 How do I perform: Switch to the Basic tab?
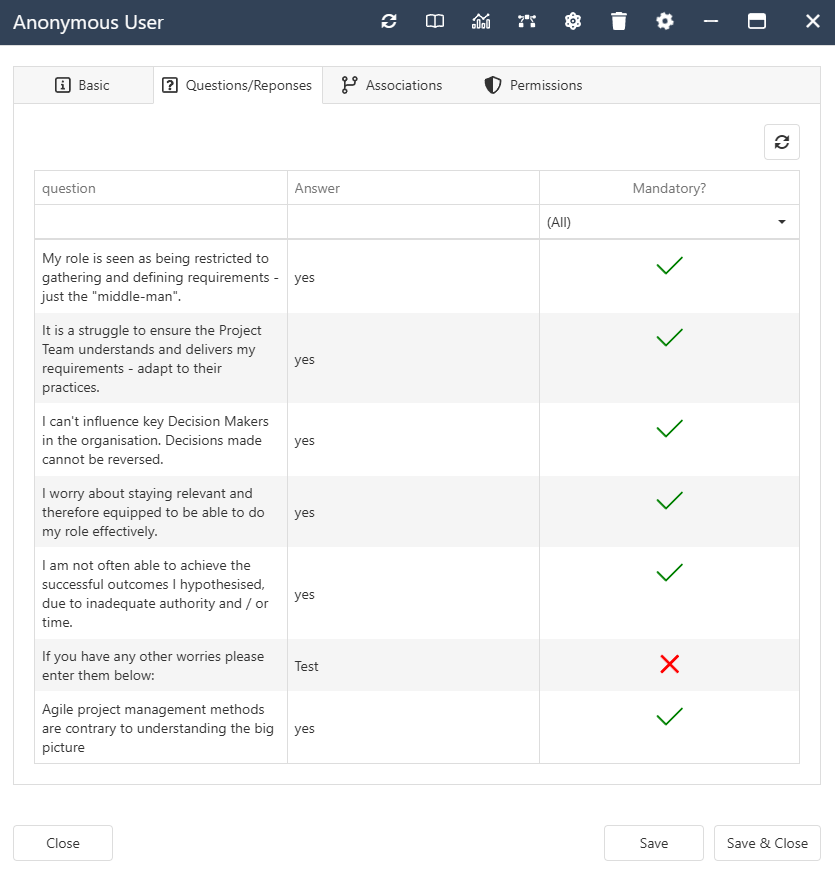(x=84, y=85)
